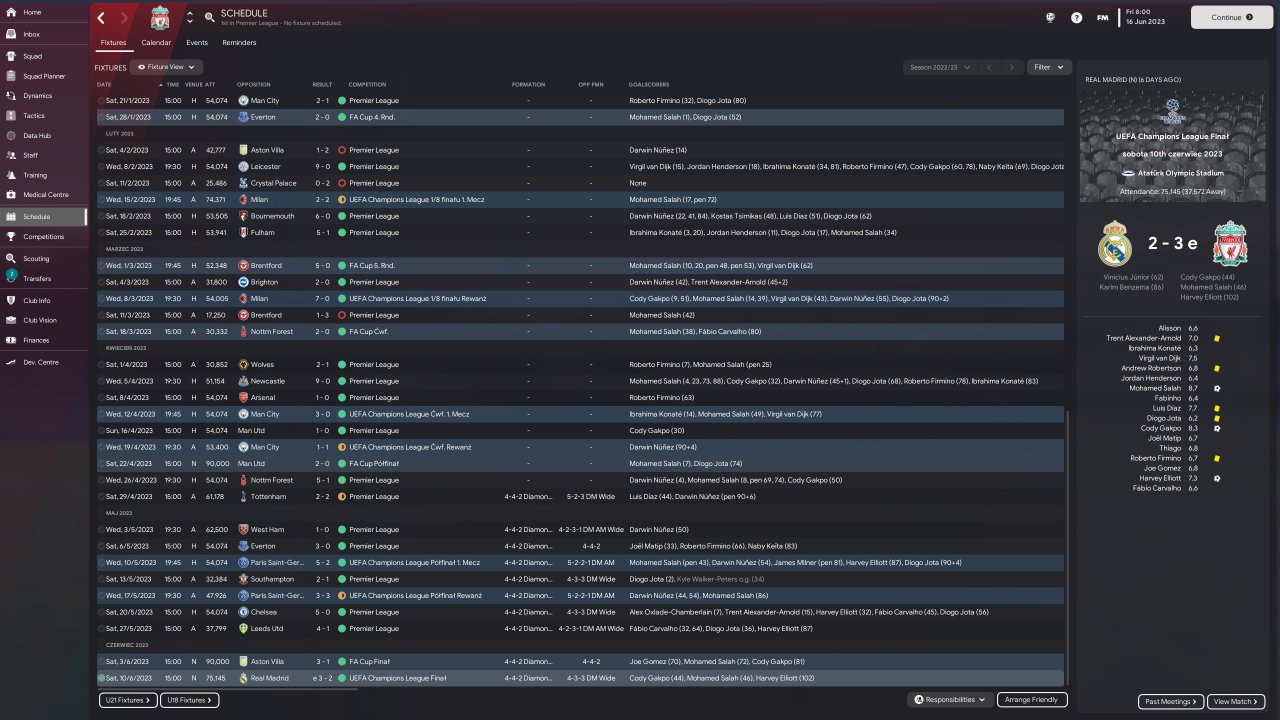Click the Arrange Friendly button

click(1032, 700)
